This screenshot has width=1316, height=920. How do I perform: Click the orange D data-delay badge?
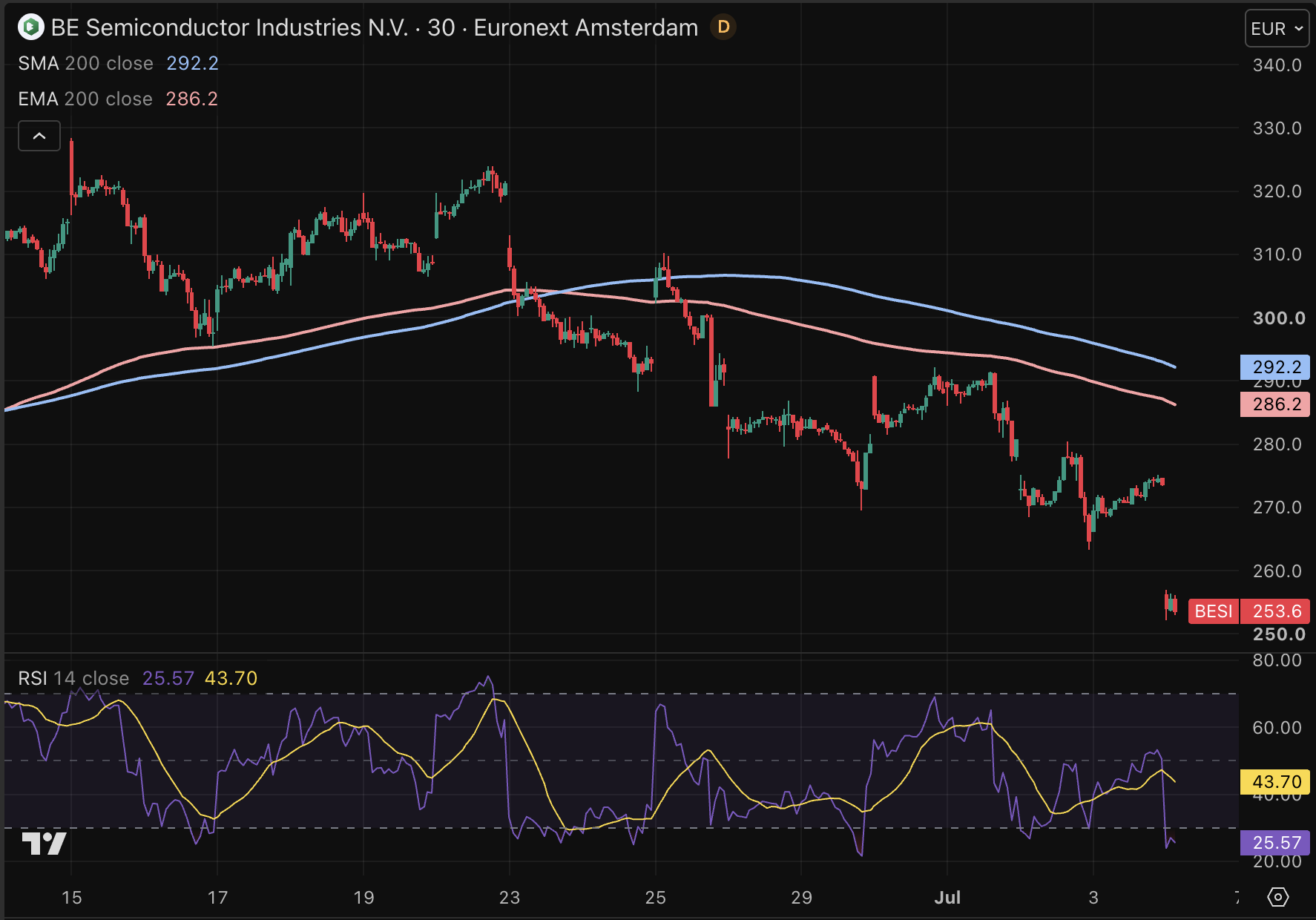pyautogui.click(x=723, y=27)
